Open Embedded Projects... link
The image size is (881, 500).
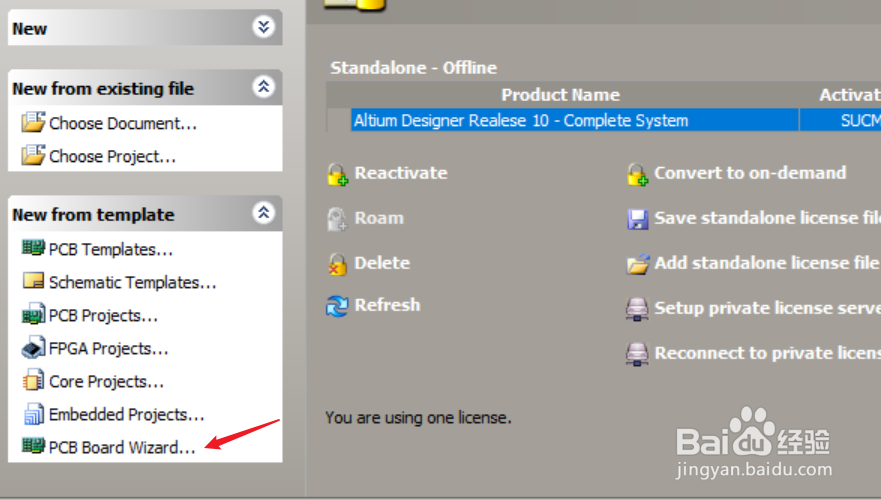pos(126,414)
